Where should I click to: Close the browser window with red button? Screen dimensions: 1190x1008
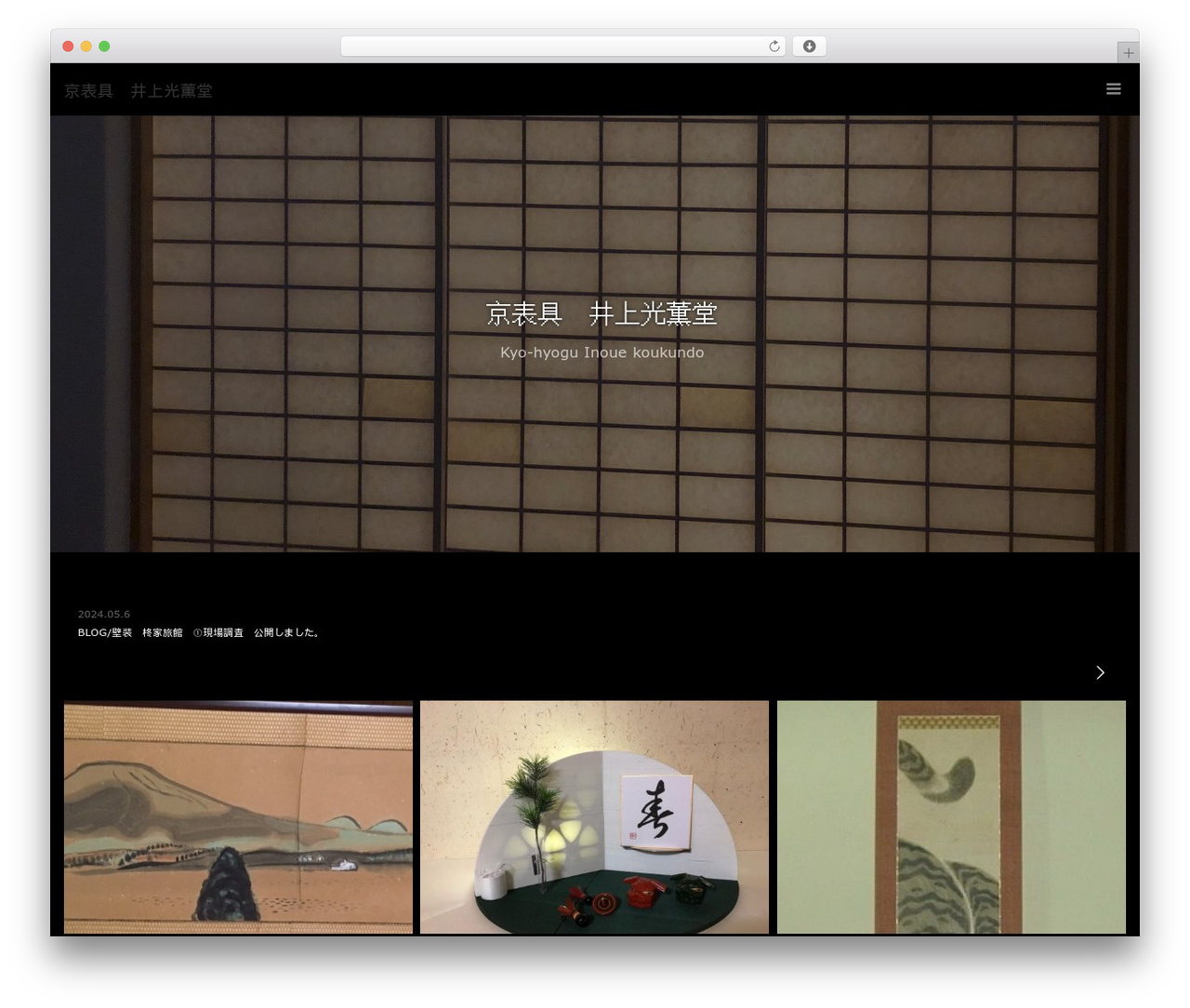pyautogui.click(x=68, y=46)
